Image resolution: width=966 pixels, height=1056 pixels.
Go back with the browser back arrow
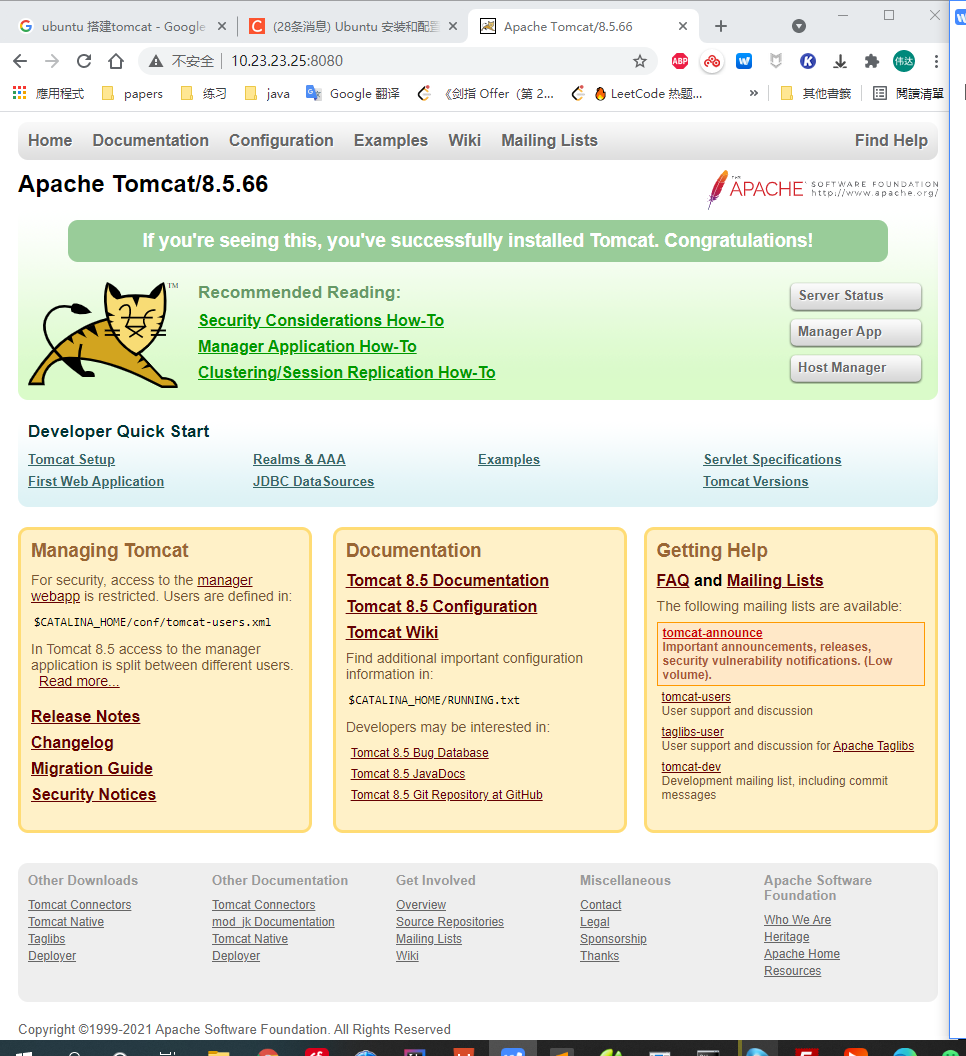coord(20,61)
